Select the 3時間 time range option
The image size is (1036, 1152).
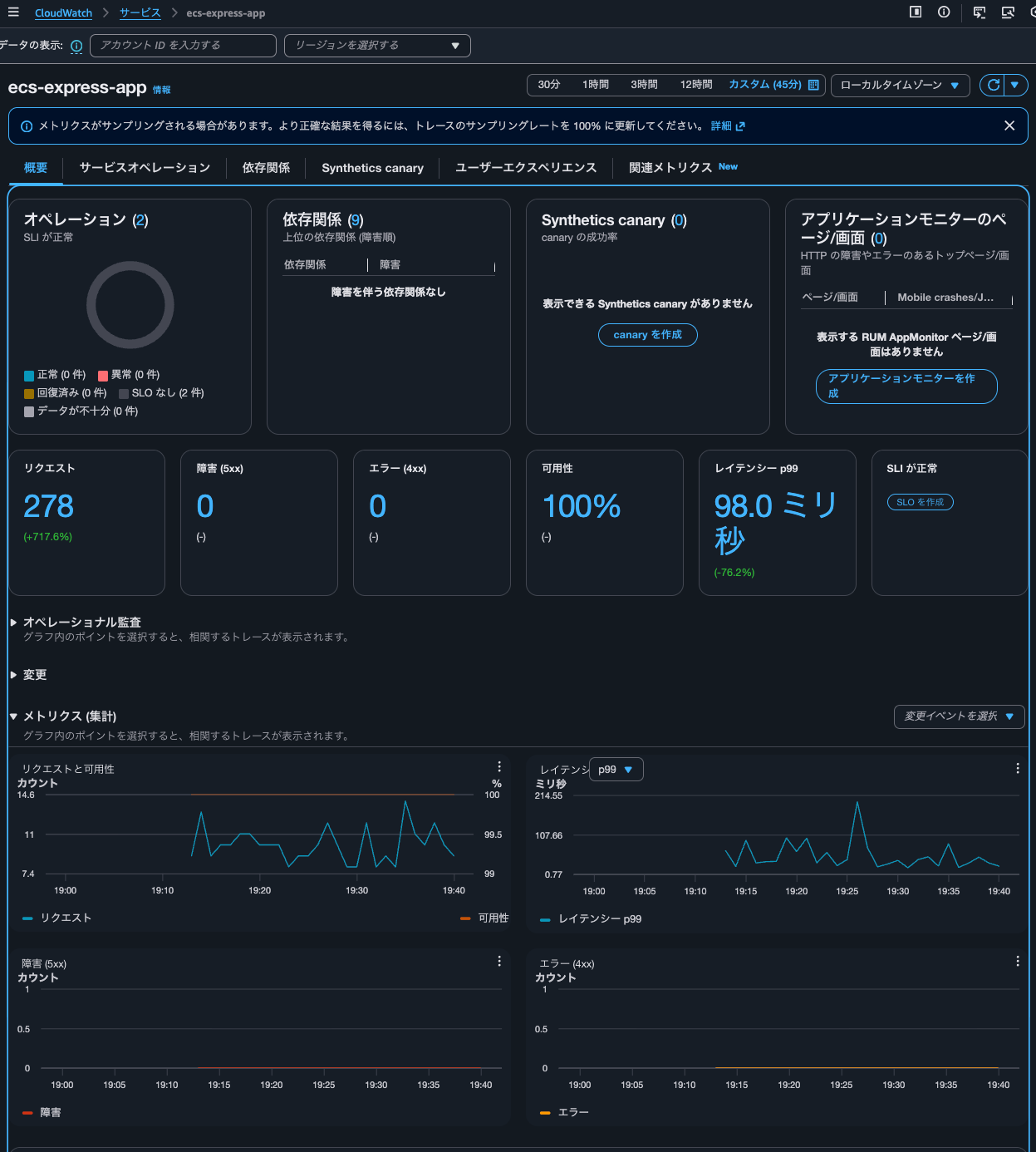pos(645,85)
